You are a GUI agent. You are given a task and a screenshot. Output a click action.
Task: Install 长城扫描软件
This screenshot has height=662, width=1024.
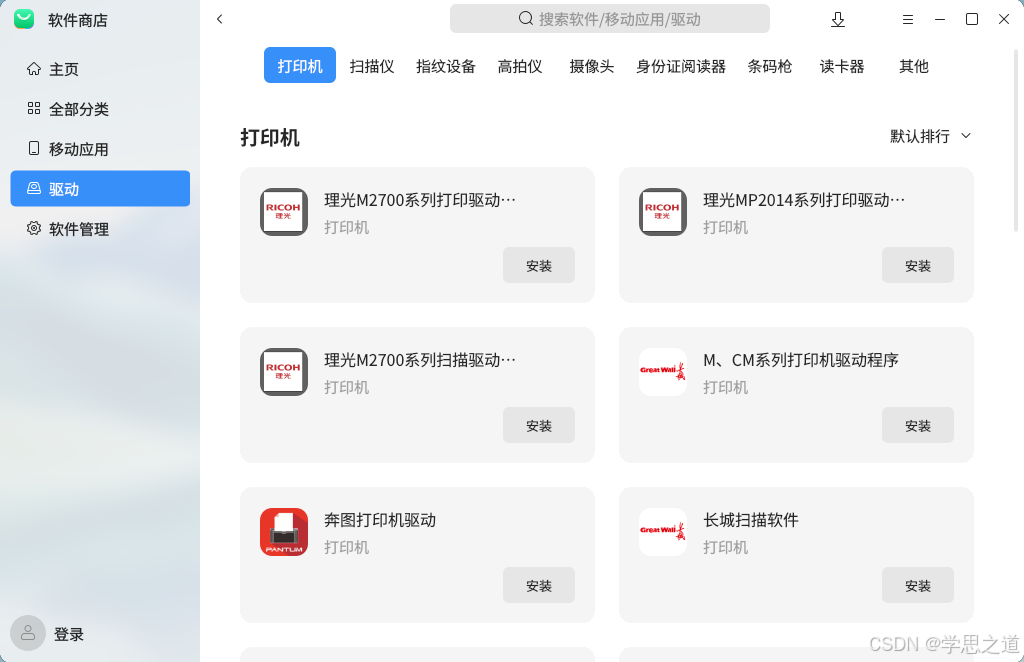click(x=918, y=585)
